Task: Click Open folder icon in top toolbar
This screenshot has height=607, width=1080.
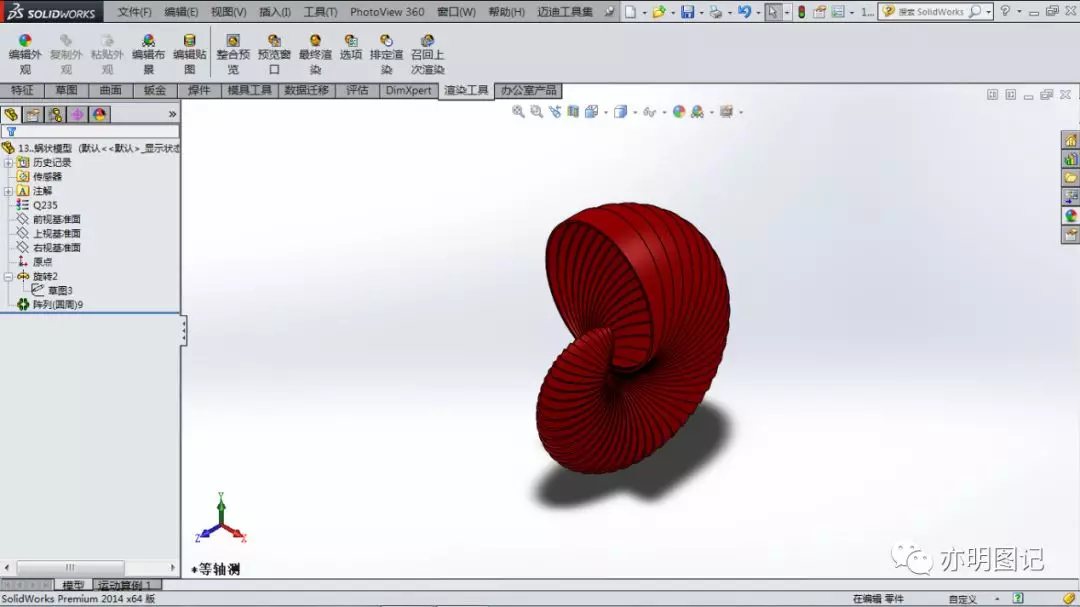Action: pos(658,12)
